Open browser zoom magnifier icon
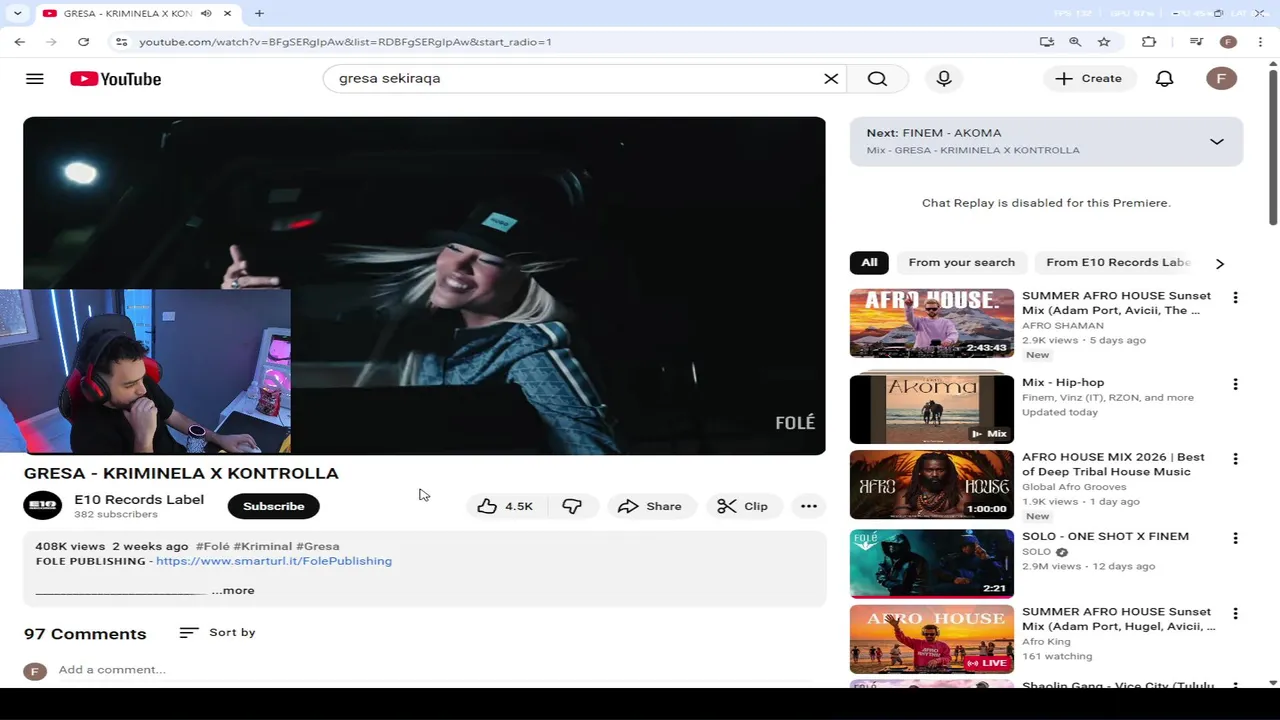The width and height of the screenshot is (1280, 720). [x=1075, y=42]
